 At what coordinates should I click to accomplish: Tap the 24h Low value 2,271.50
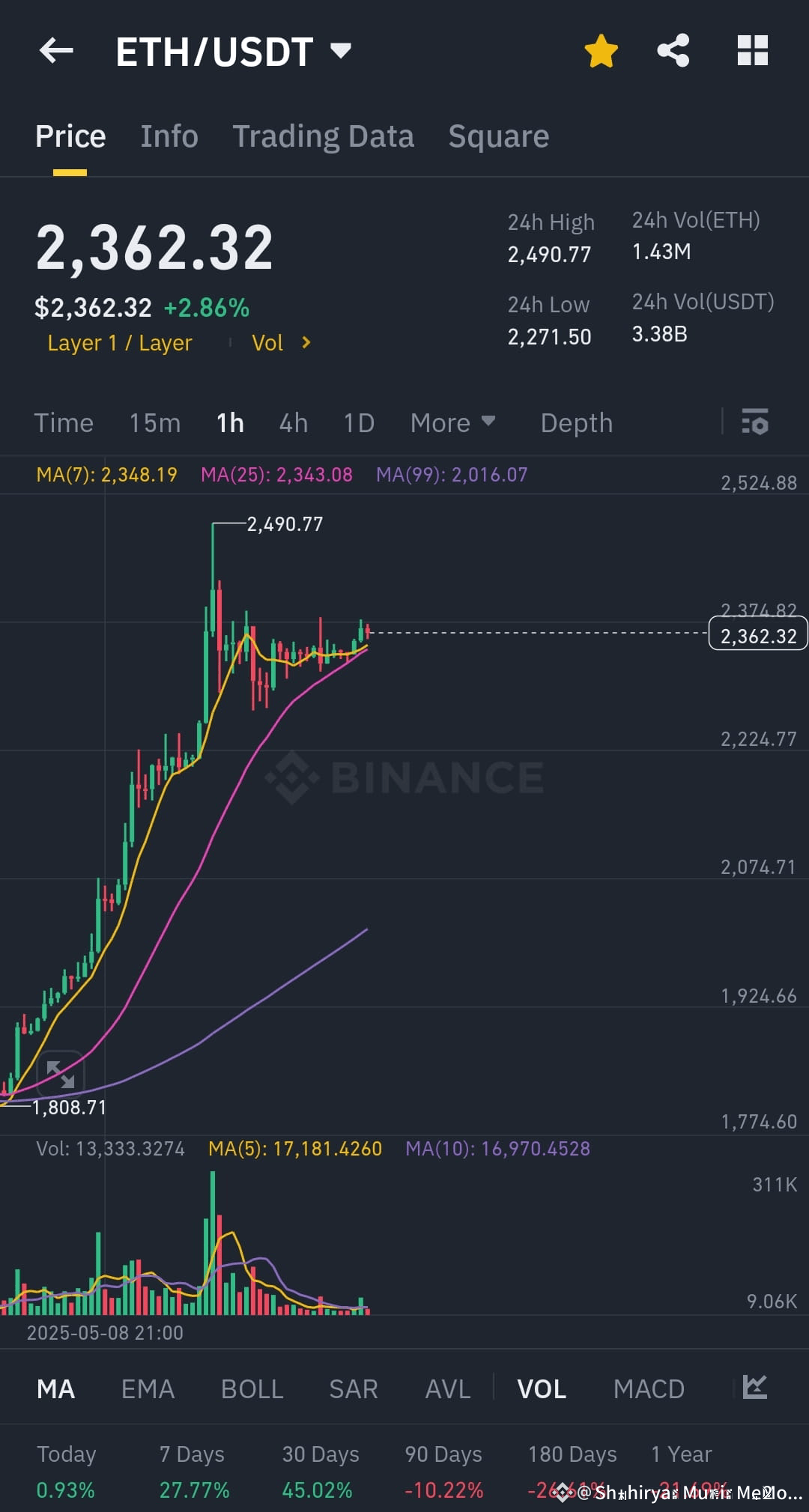tap(549, 337)
